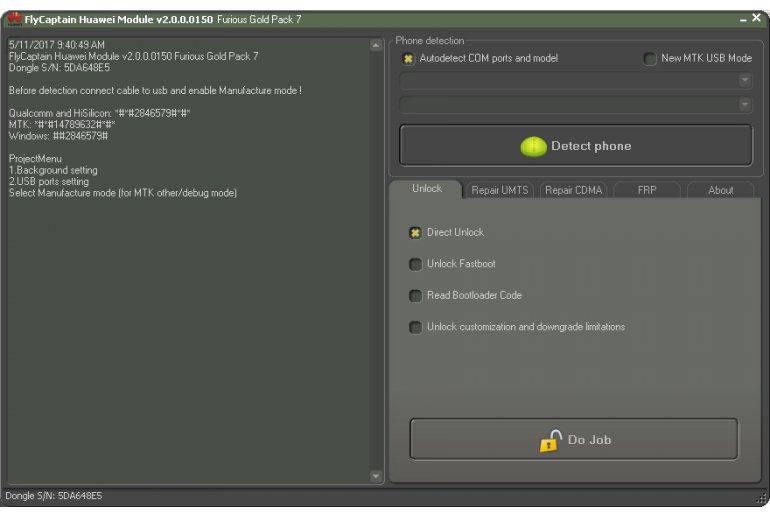The width and height of the screenshot is (770, 518).
Task: Enable New MTK USB Mode checkbox
Action: point(650,58)
